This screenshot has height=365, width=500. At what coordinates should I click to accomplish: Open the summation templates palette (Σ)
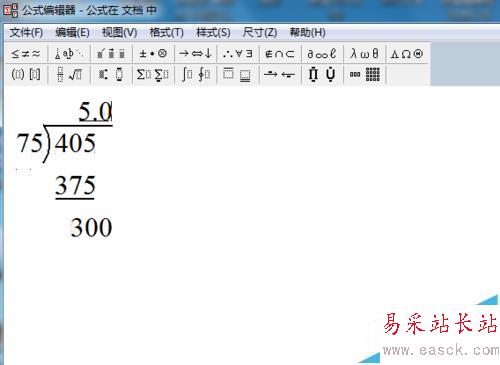click(x=153, y=74)
